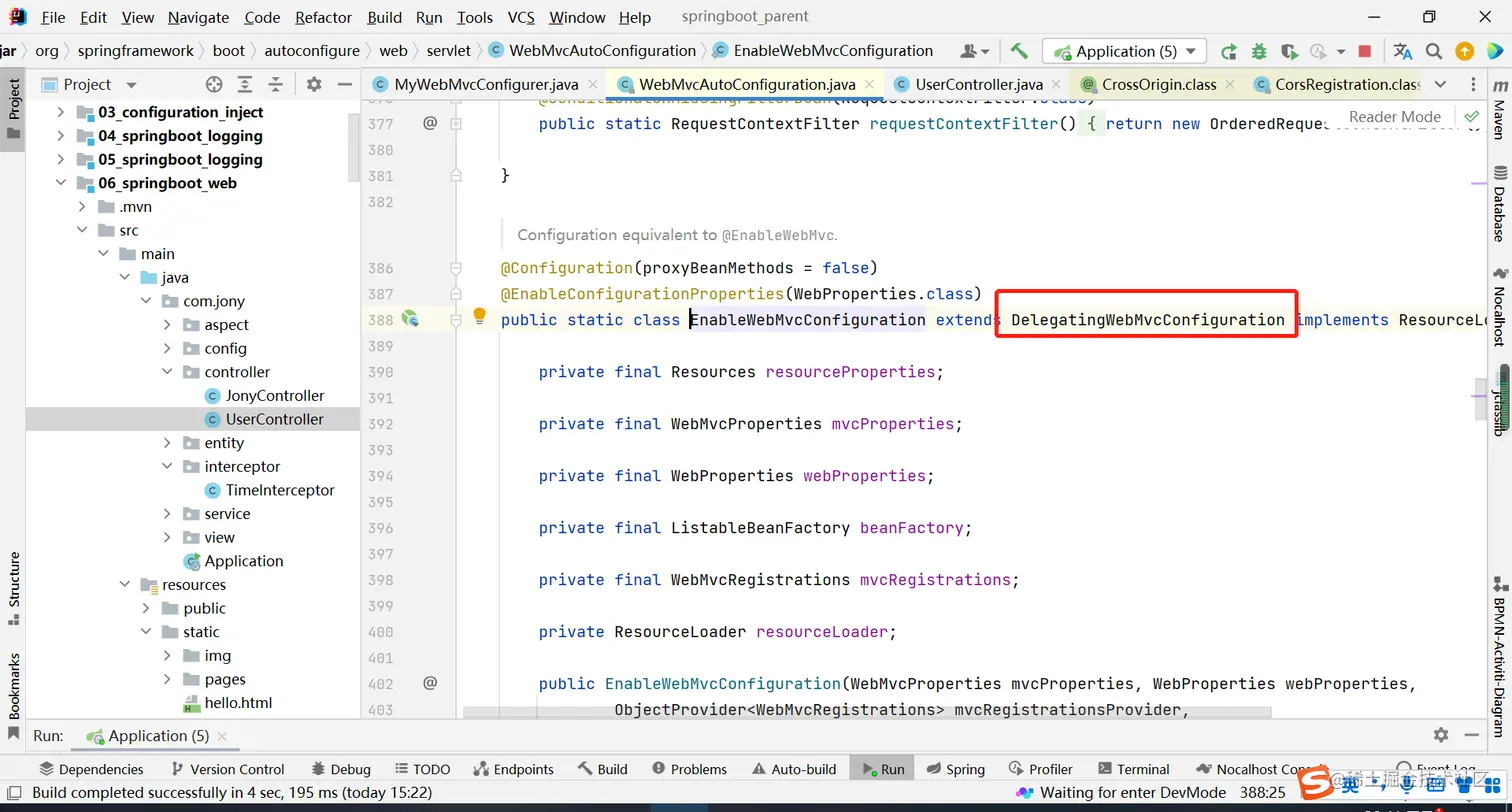The image size is (1512, 812).
Task: Toggle fold marker on line 388
Action: [456, 320]
